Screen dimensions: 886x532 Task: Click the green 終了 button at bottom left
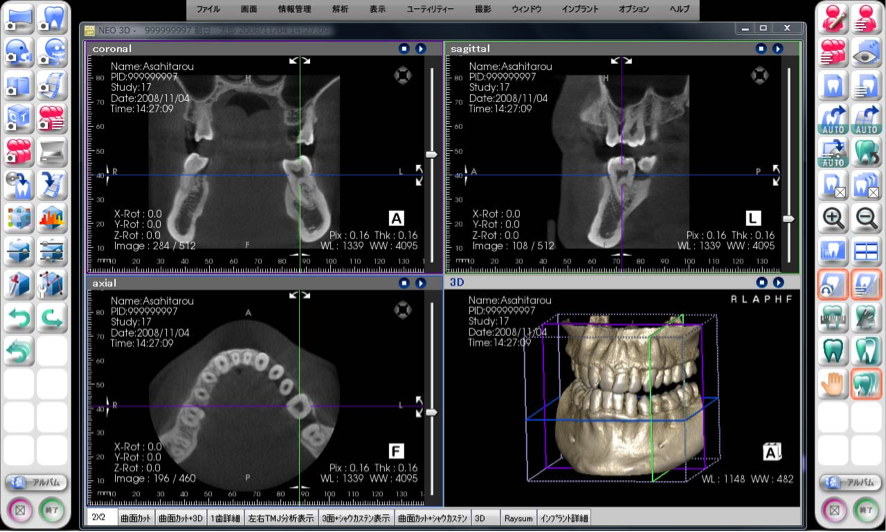53,510
